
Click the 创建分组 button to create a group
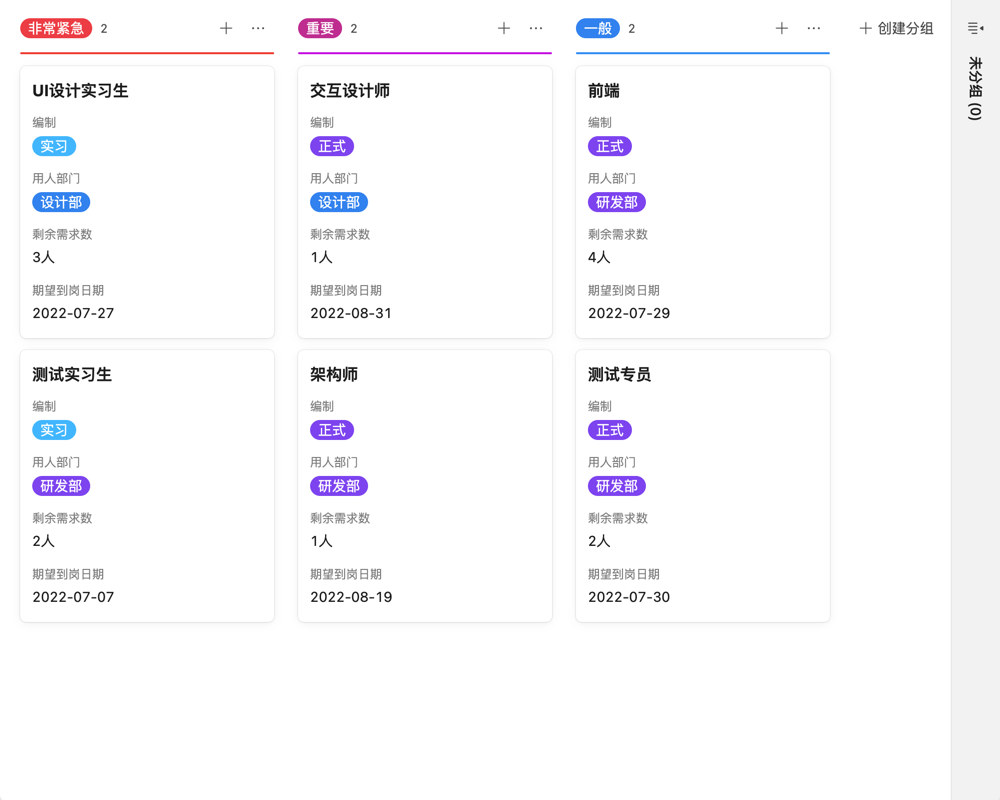897,28
